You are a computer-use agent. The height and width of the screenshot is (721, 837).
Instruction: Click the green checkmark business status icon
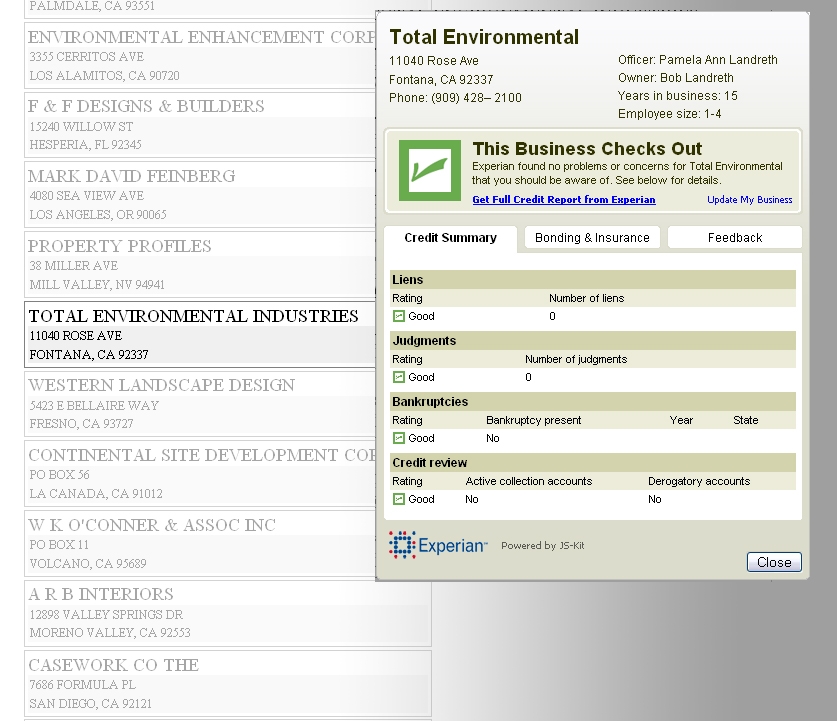(x=430, y=170)
